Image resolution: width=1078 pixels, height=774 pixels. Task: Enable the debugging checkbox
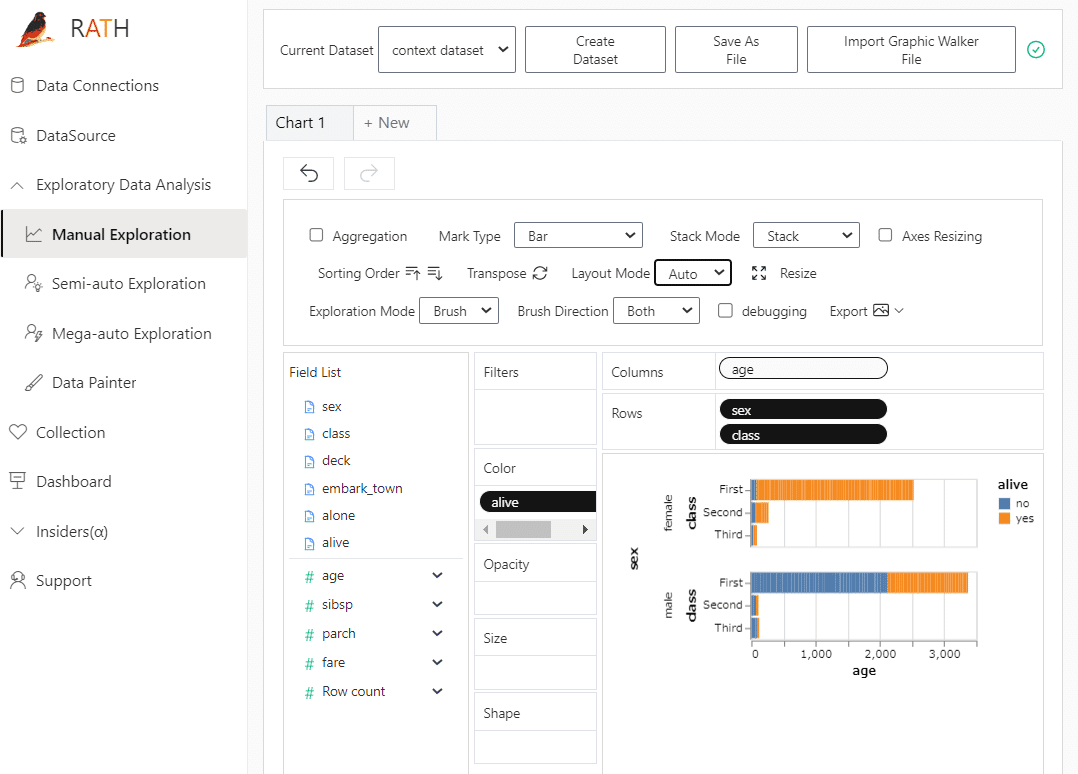click(725, 310)
